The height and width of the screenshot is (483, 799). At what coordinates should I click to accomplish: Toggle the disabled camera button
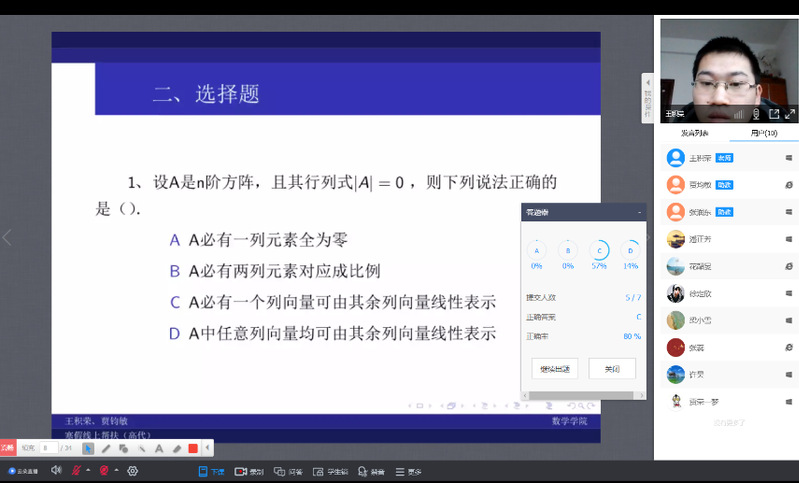tap(104, 471)
